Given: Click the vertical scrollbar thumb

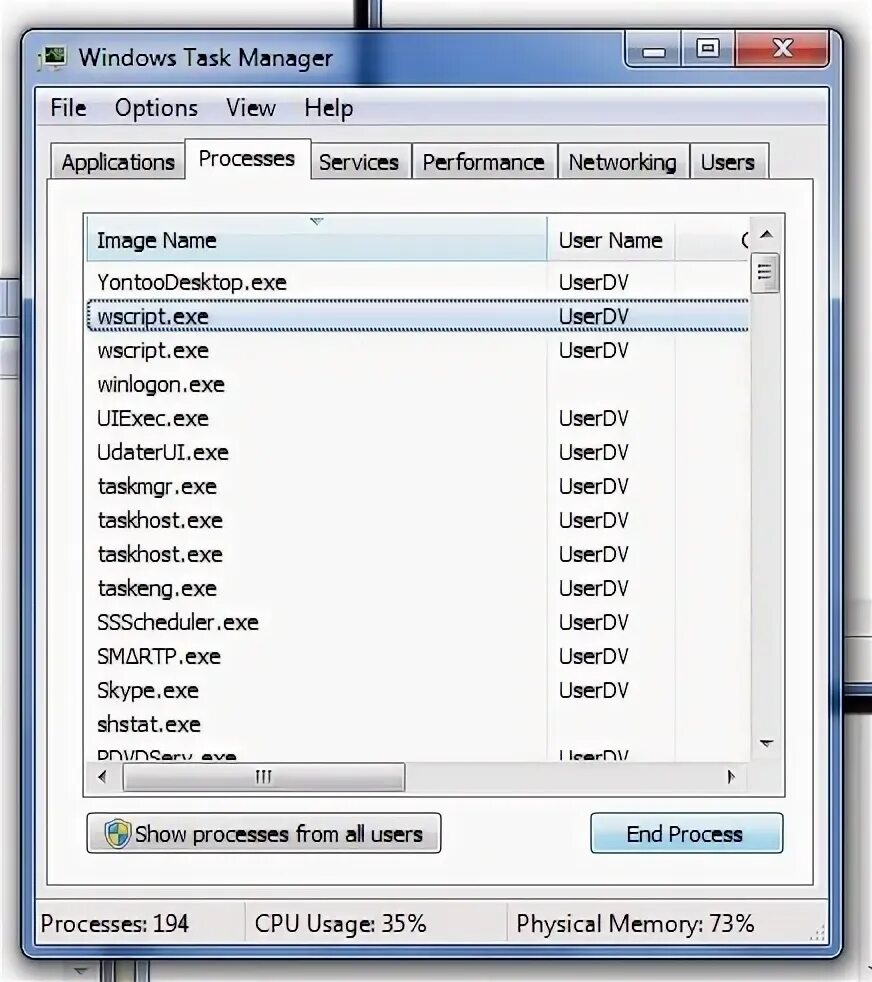Looking at the screenshot, I should point(765,272).
